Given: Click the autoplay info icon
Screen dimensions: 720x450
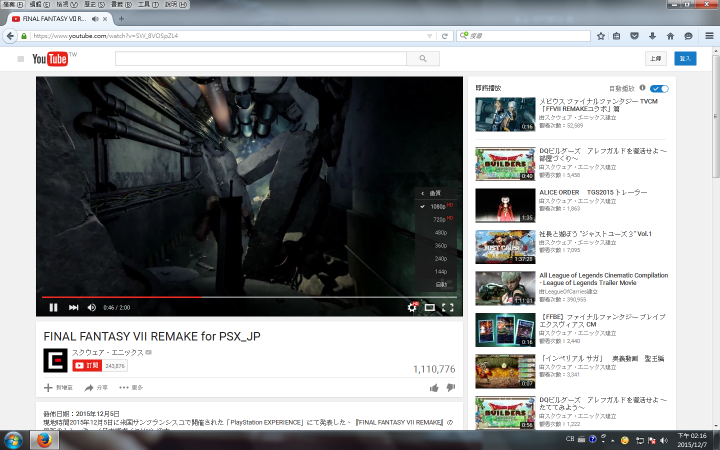Looking at the screenshot, I should point(642,88).
